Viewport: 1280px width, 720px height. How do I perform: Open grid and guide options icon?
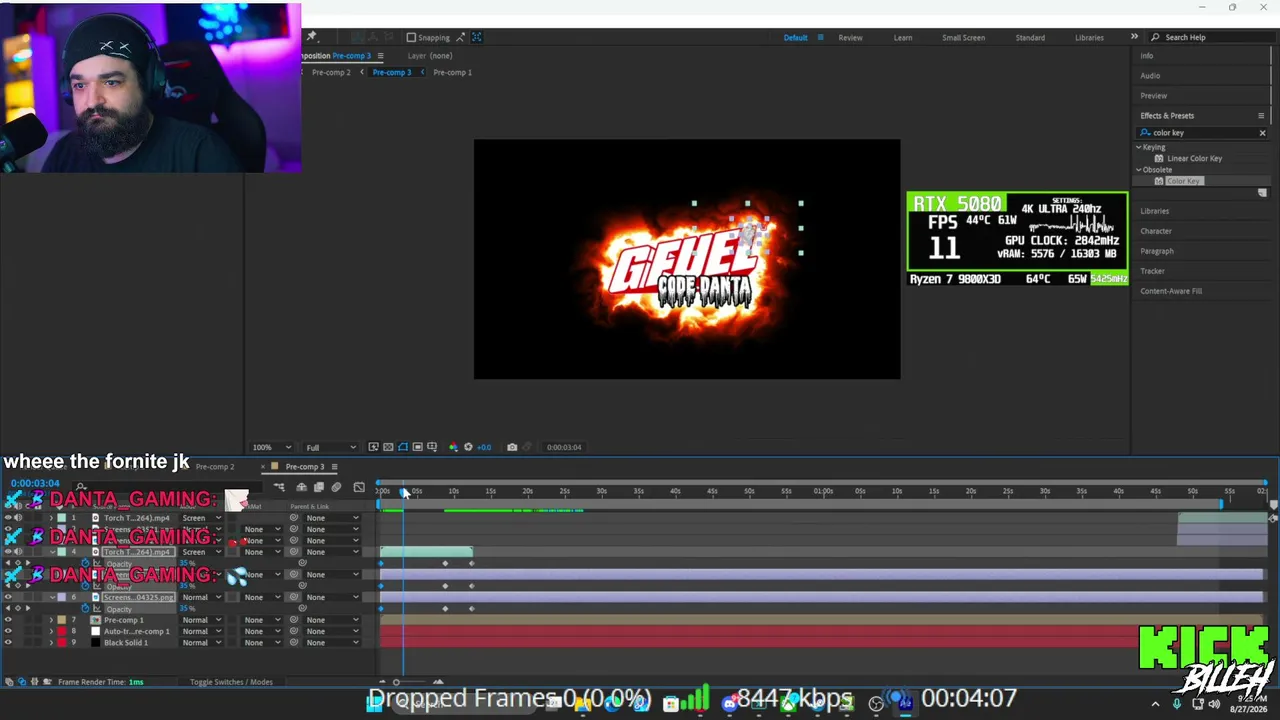(x=432, y=447)
